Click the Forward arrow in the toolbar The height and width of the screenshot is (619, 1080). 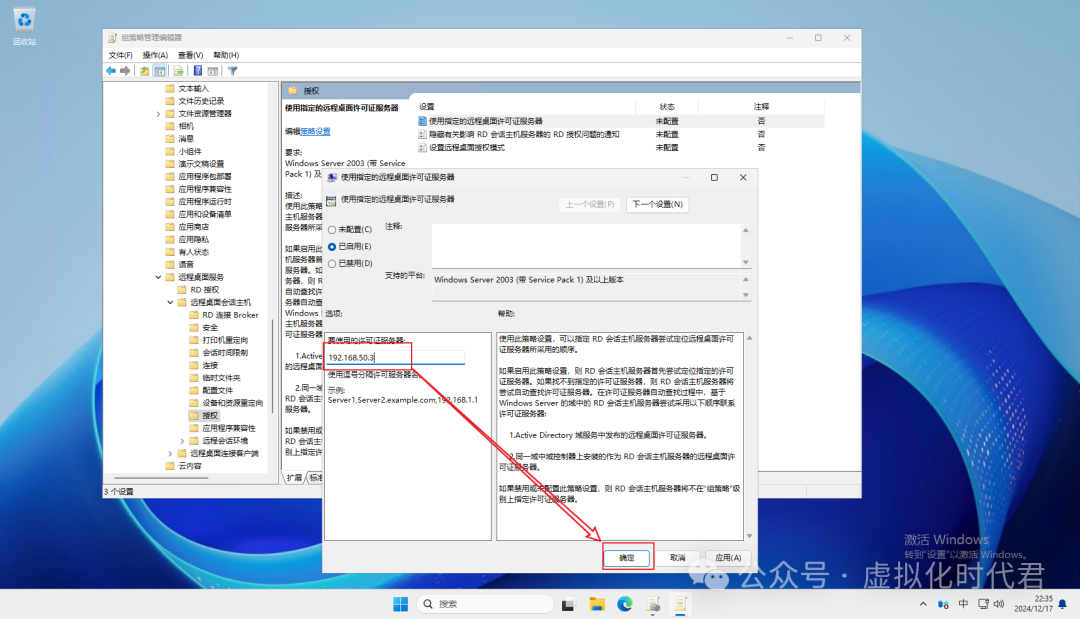126,71
